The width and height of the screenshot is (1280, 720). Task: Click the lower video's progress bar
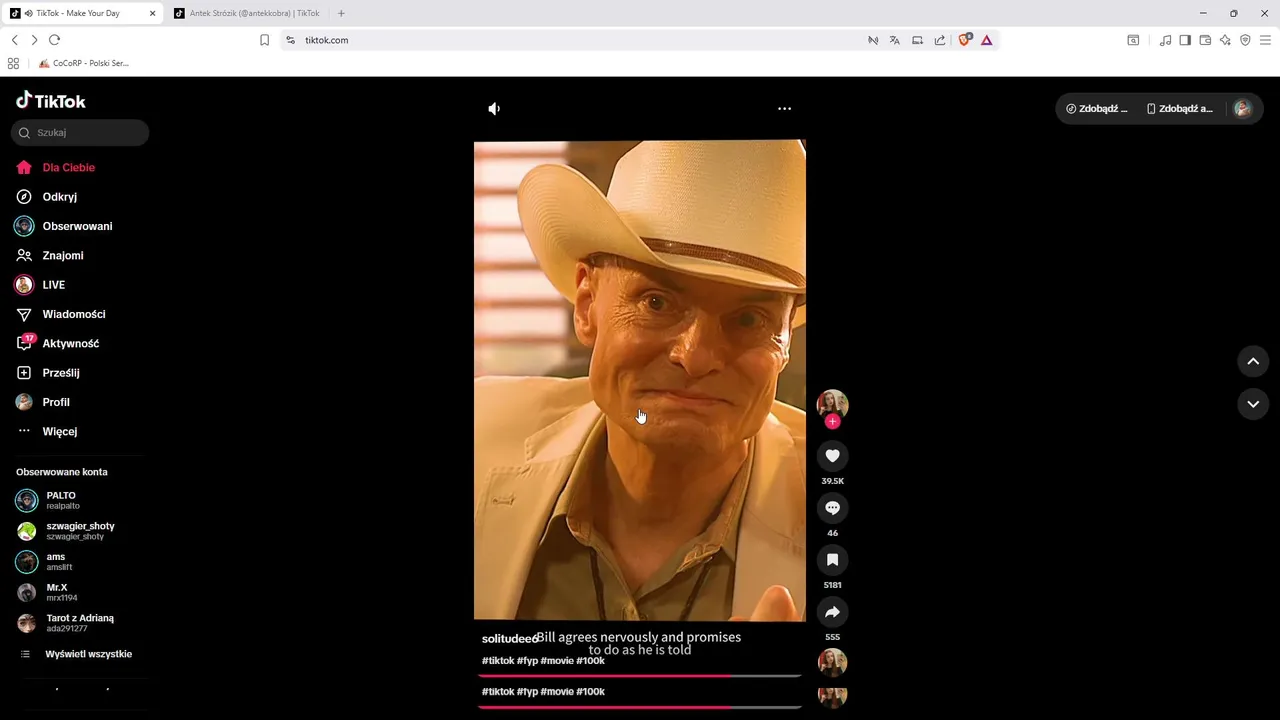tap(640, 707)
